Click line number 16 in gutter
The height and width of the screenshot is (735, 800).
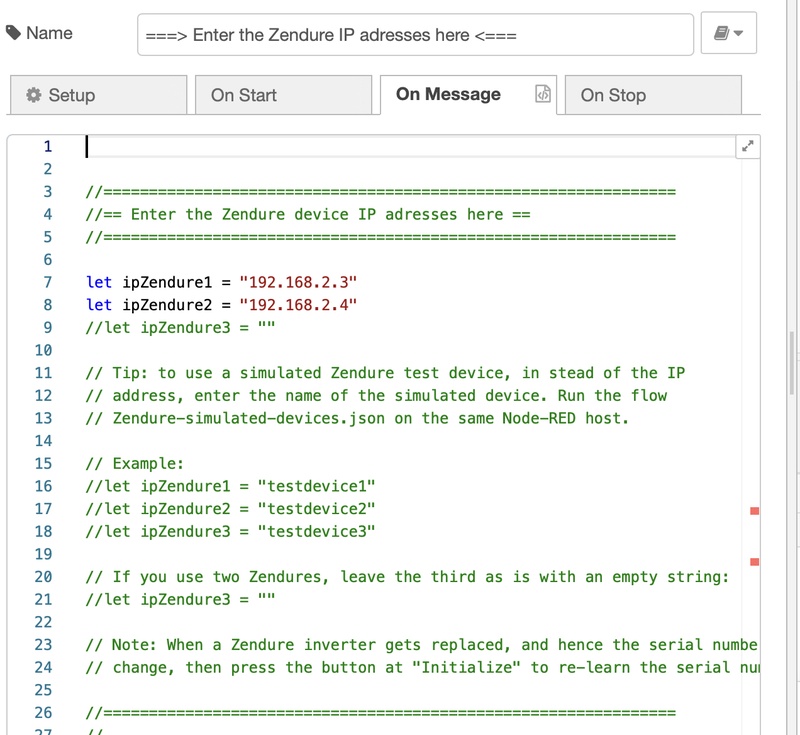point(43,486)
